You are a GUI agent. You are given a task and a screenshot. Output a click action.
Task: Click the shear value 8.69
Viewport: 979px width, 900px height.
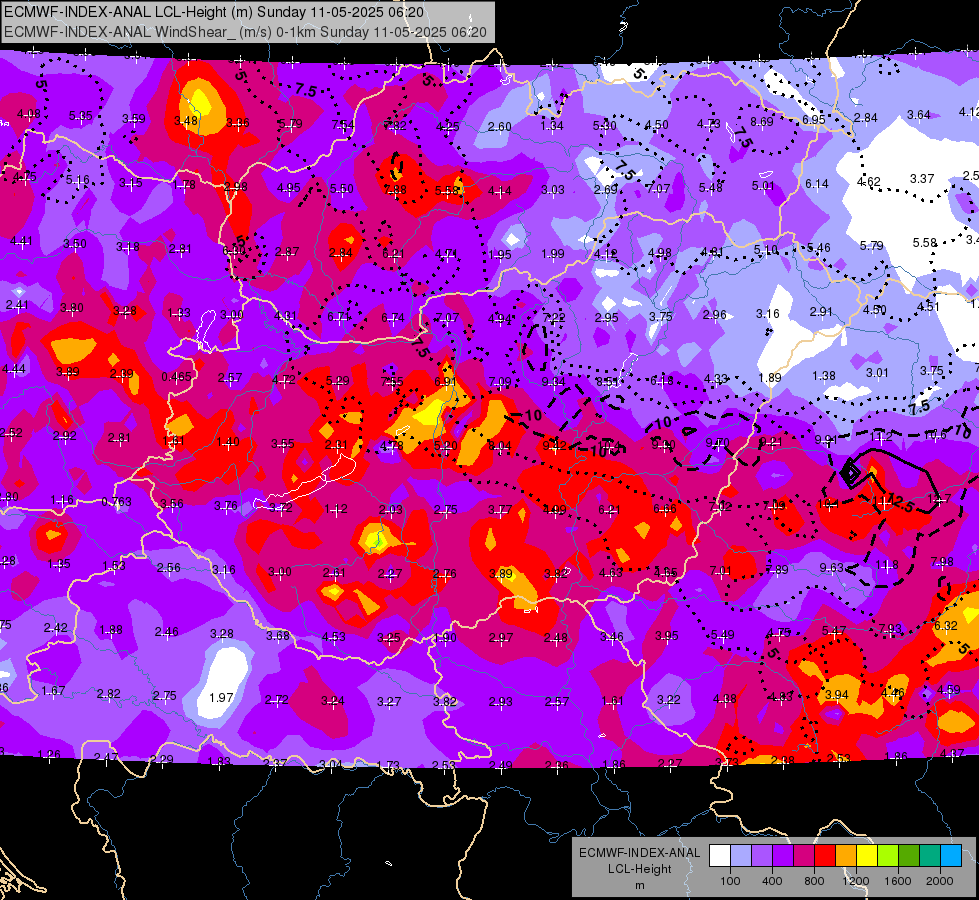[x=762, y=121]
